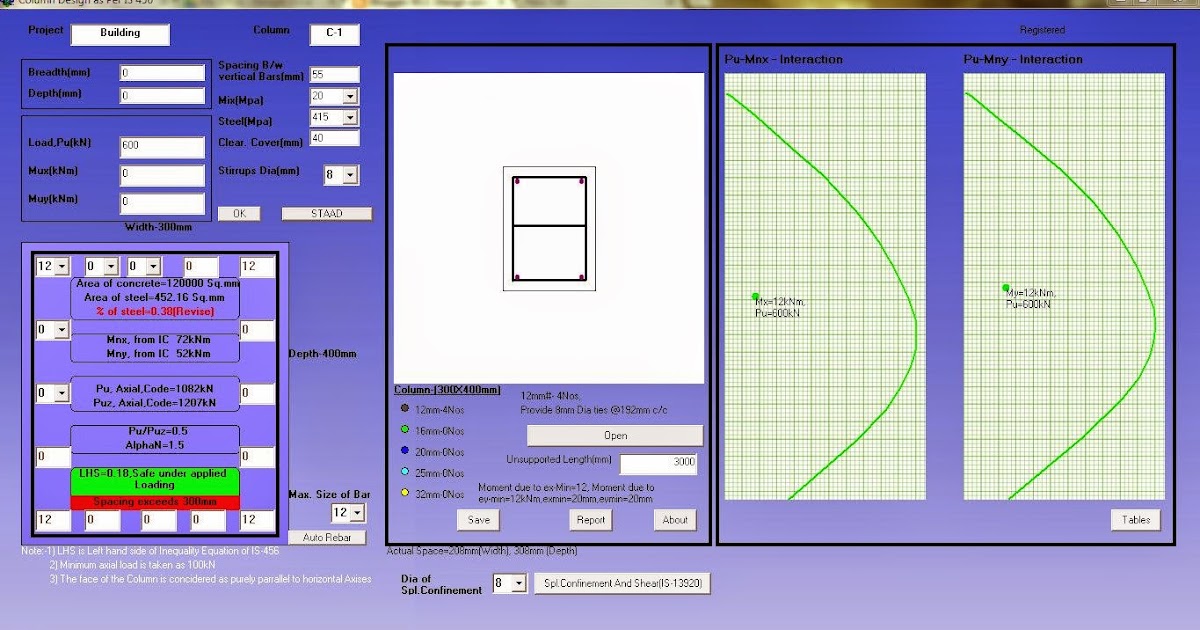
Task: Click the Mux(kNm) input field
Action: 162,175
